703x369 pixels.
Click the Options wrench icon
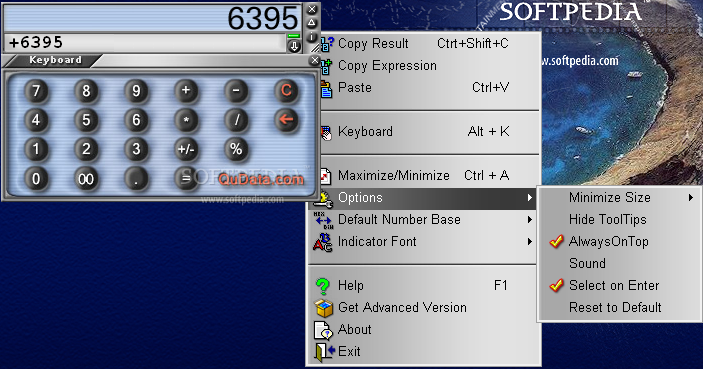point(325,198)
